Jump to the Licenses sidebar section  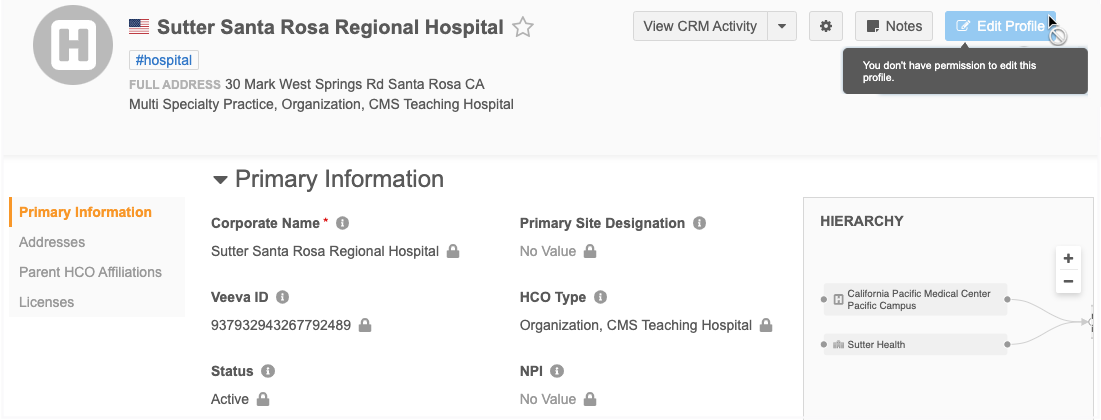click(46, 302)
